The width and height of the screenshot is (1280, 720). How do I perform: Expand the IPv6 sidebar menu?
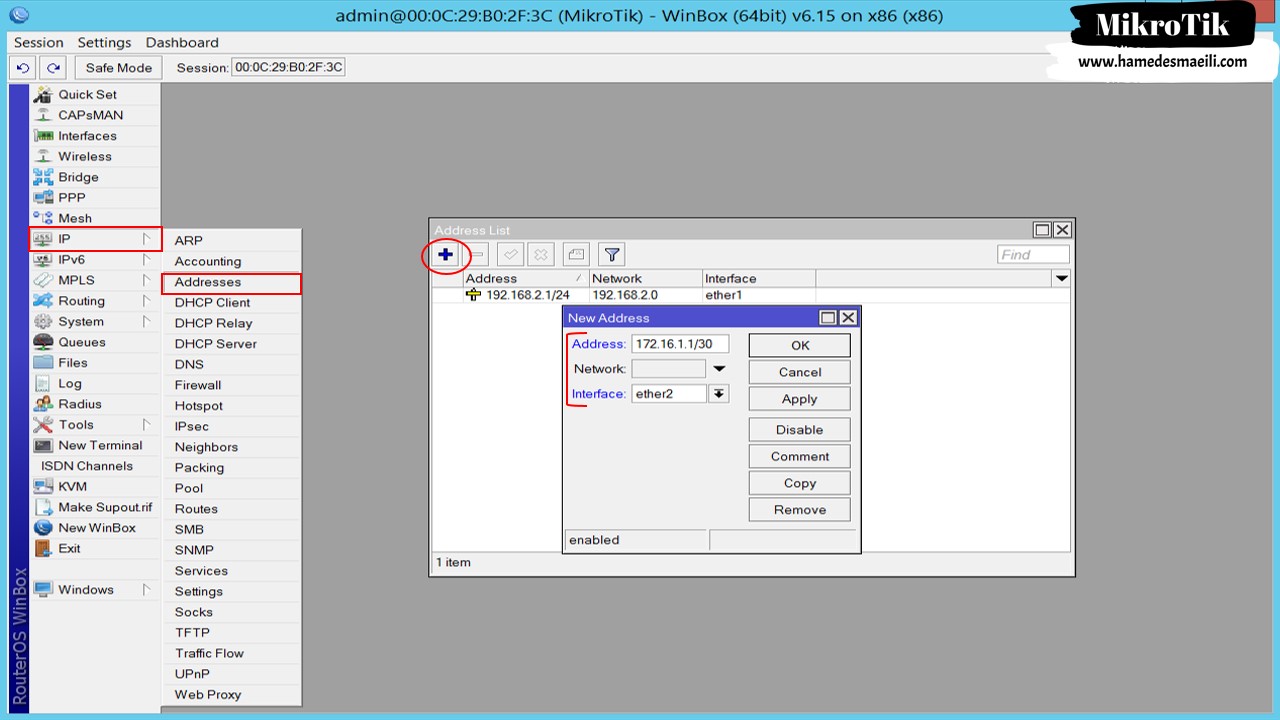click(x=94, y=259)
